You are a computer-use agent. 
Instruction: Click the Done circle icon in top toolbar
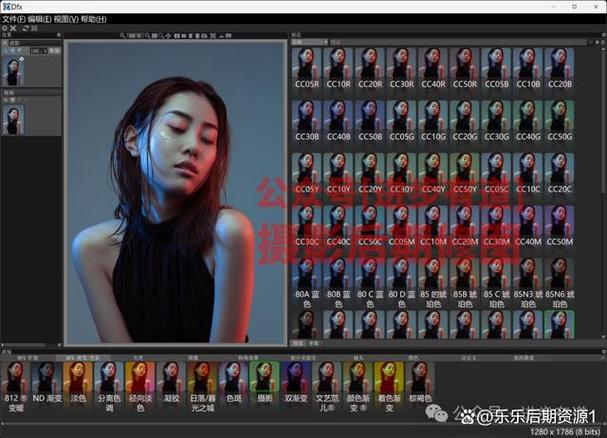click(5, 28)
